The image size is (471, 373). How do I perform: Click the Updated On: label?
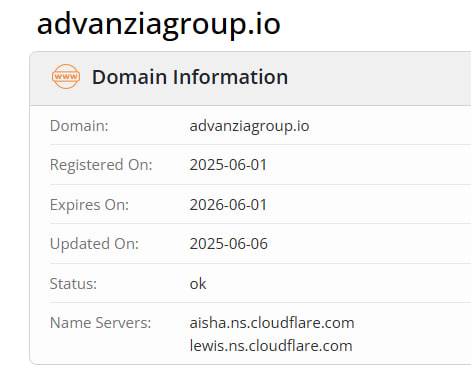(94, 244)
